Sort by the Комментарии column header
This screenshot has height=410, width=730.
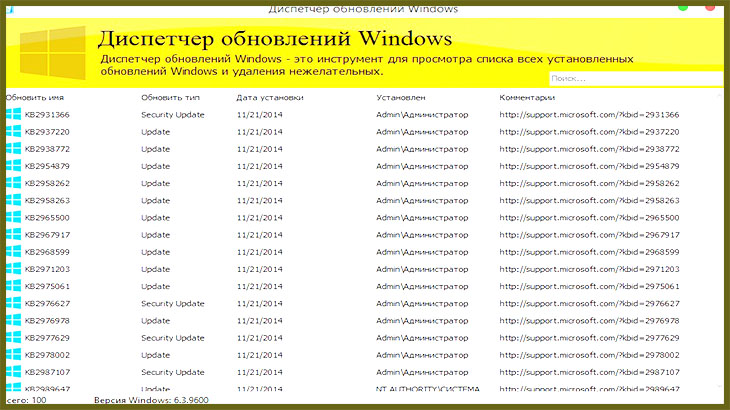(527, 98)
